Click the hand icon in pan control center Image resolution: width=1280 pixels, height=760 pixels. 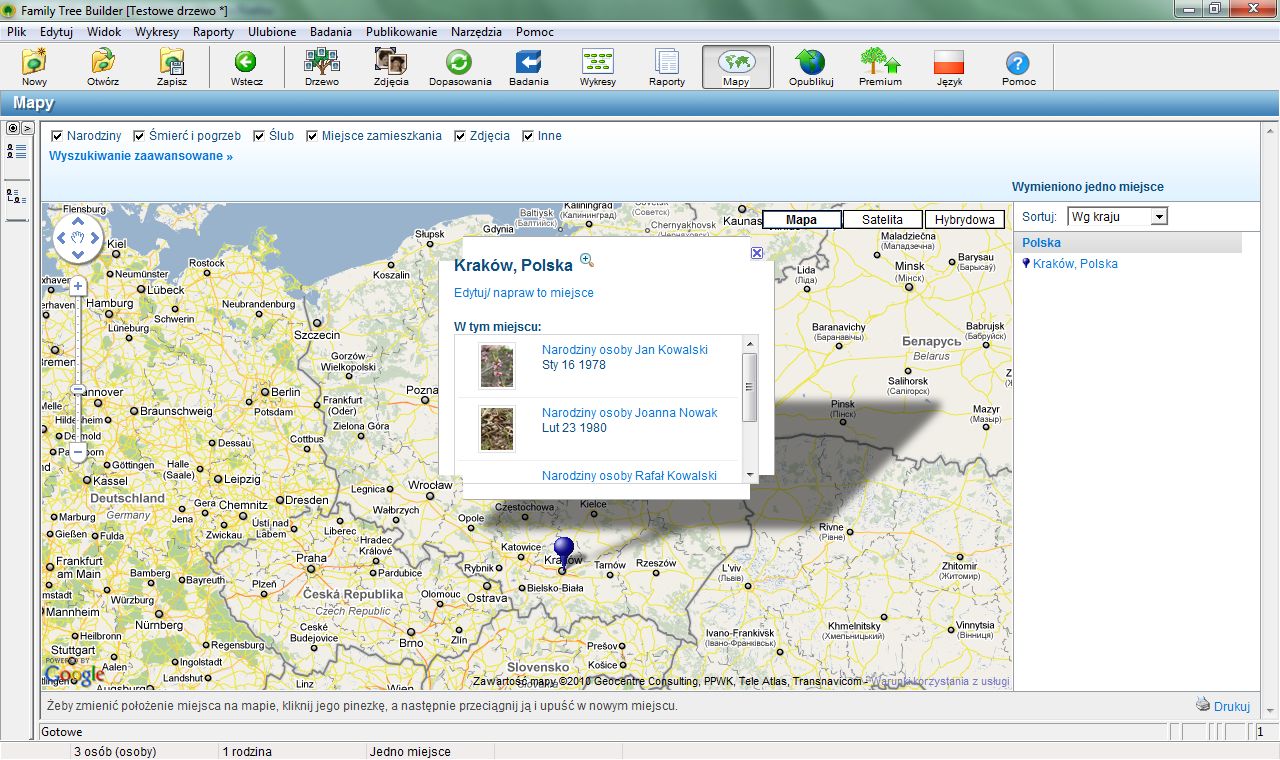[x=78, y=238]
